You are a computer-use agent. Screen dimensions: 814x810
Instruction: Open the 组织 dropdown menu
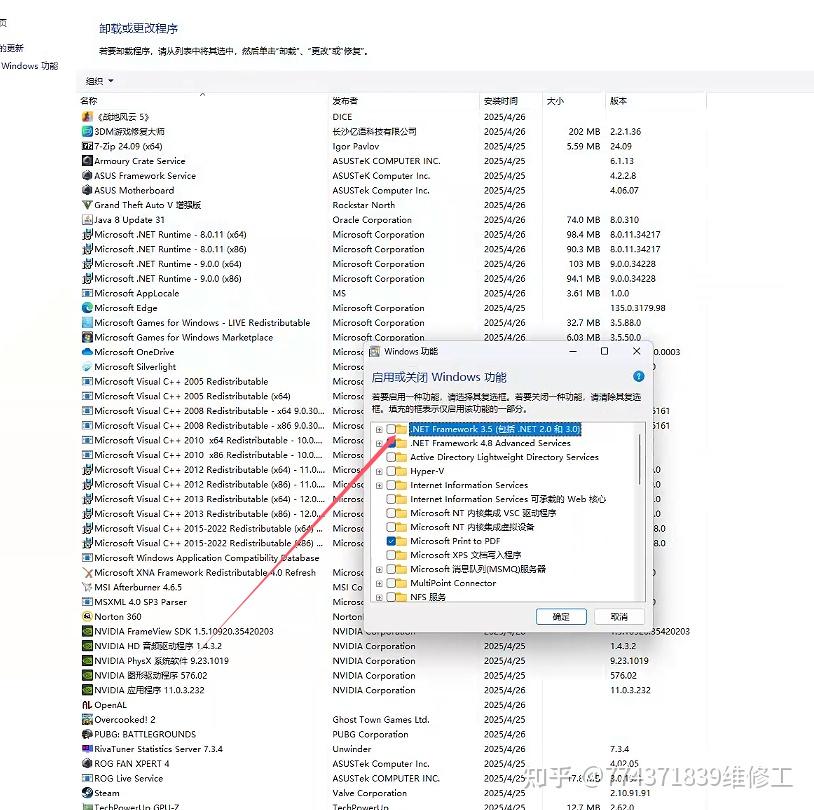pos(100,81)
